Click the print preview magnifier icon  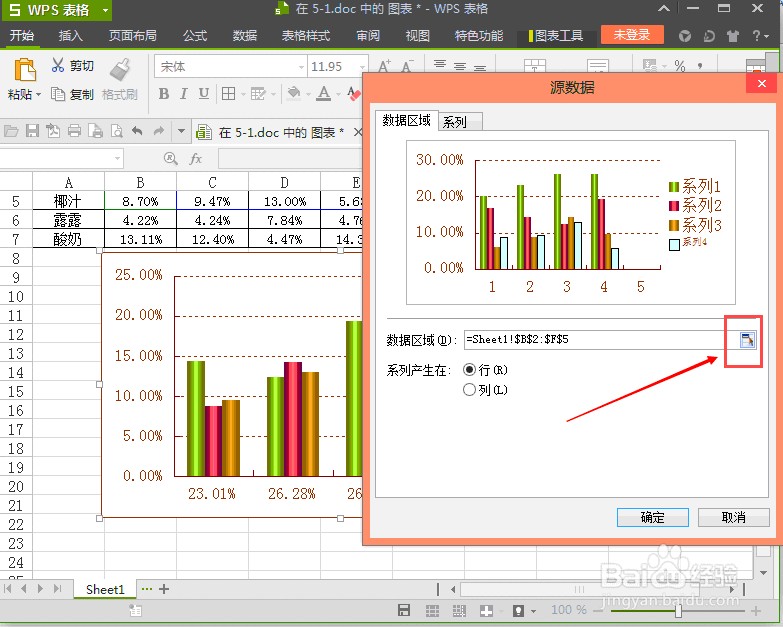click(116, 131)
